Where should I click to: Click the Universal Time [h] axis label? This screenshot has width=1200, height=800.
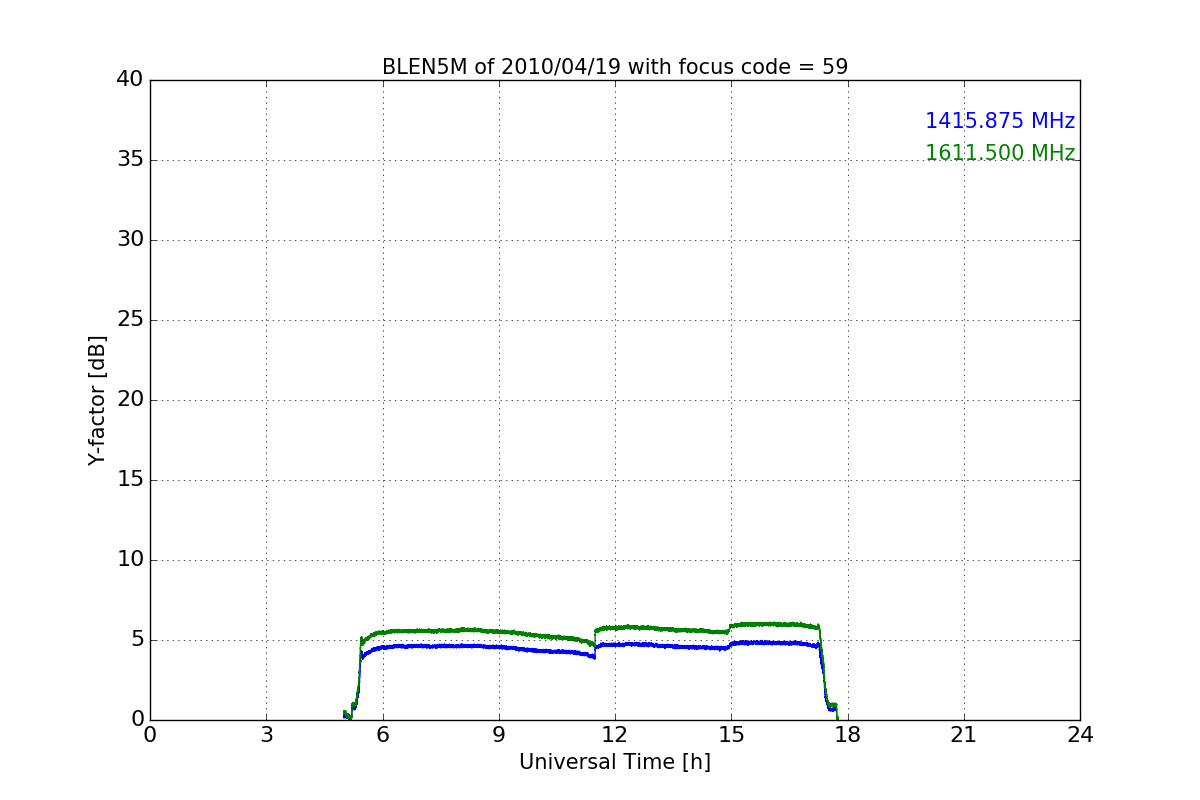pyautogui.click(x=615, y=762)
